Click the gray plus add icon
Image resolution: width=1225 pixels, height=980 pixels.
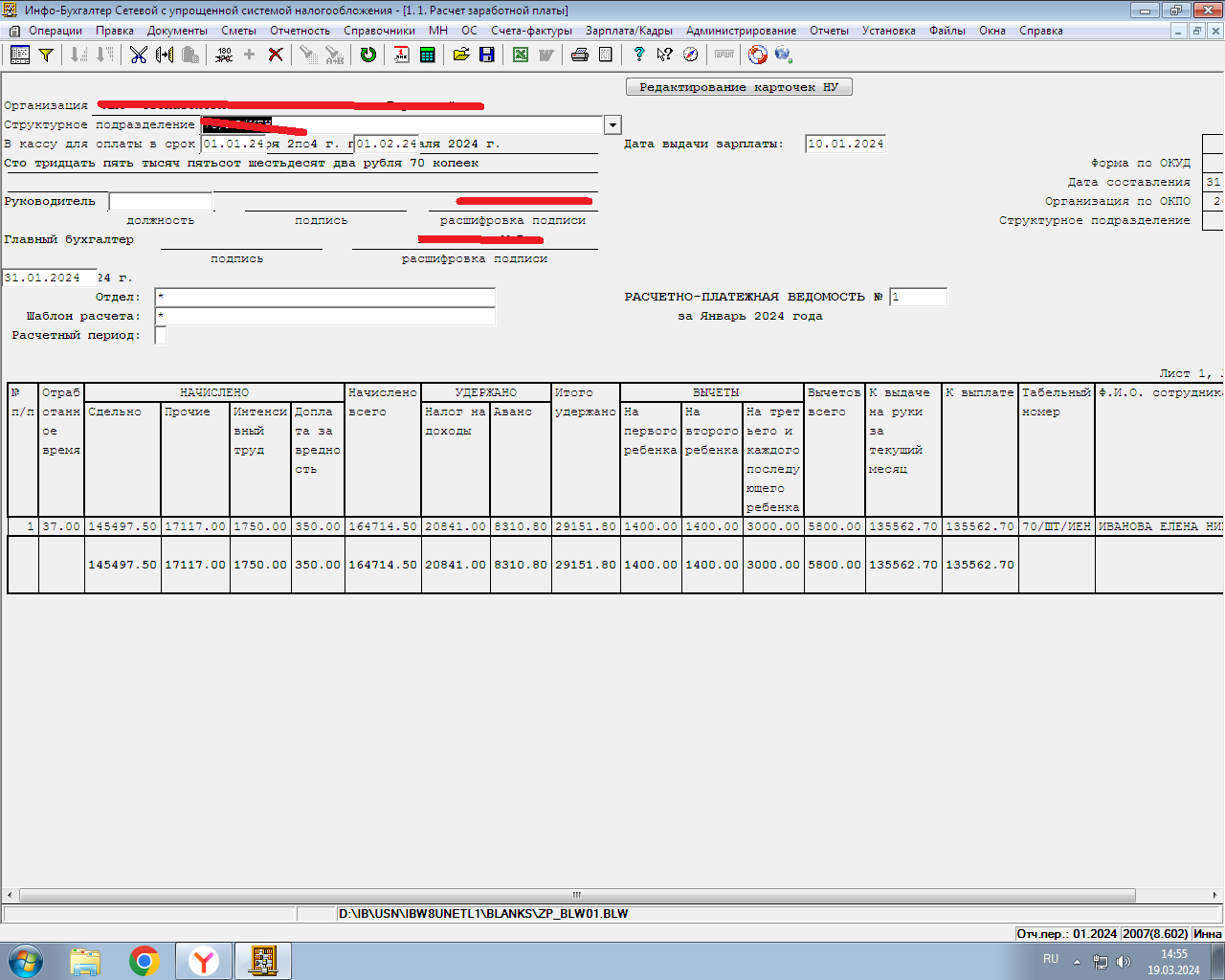pos(250,55)
